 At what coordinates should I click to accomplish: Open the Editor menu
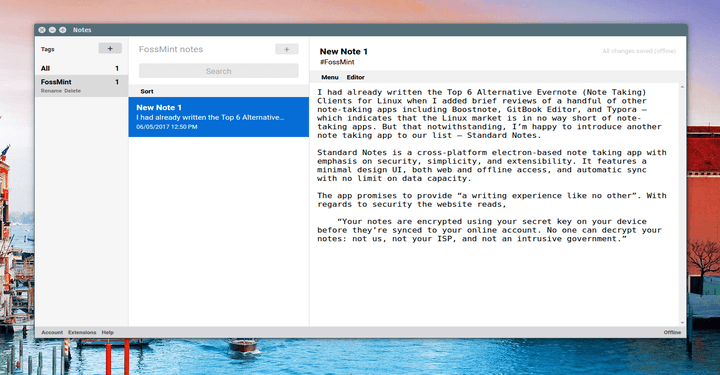[355, 77]
